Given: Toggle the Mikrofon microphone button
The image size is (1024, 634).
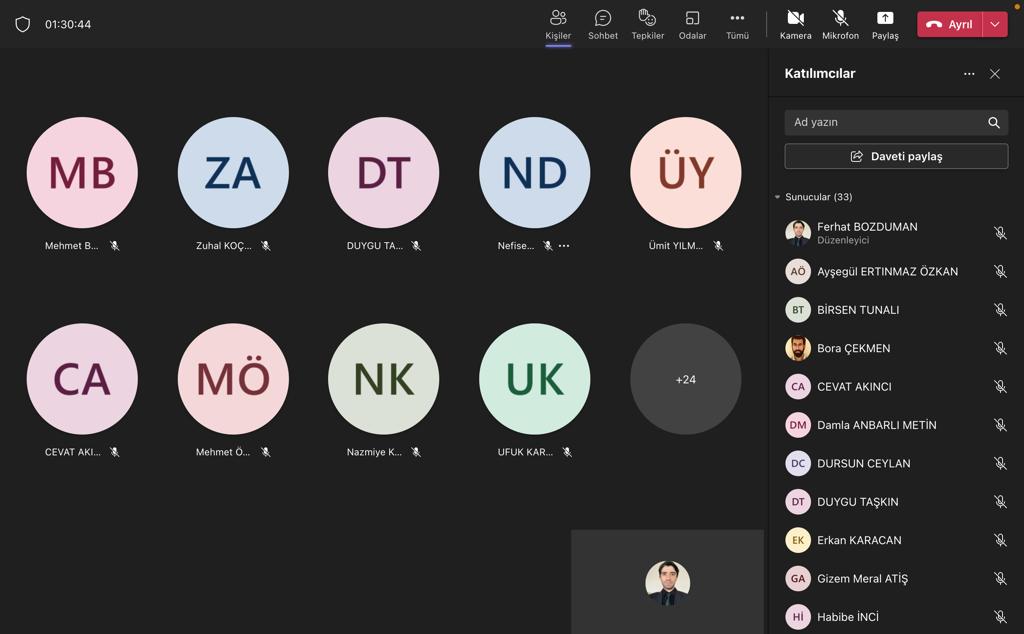Looking at the screenshot, I should pyautogui.click(x=840, y=25).
